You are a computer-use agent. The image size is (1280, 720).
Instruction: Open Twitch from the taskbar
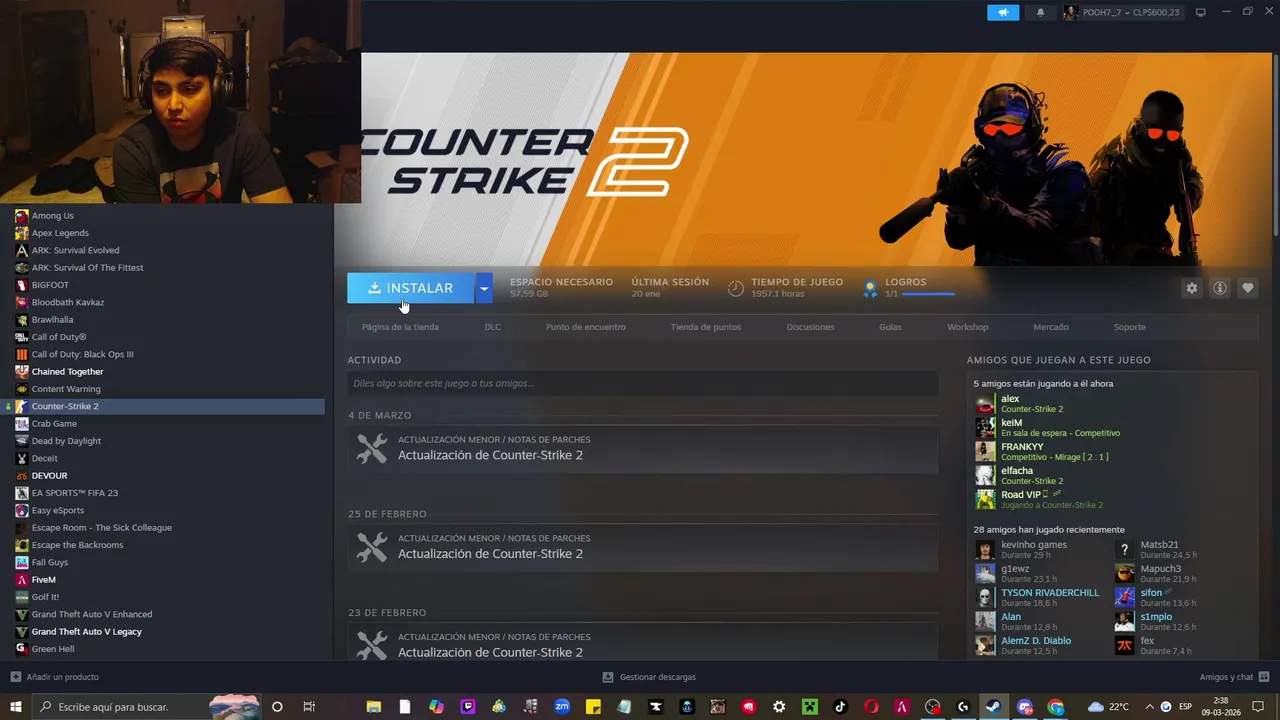click(x=468, y=707)
